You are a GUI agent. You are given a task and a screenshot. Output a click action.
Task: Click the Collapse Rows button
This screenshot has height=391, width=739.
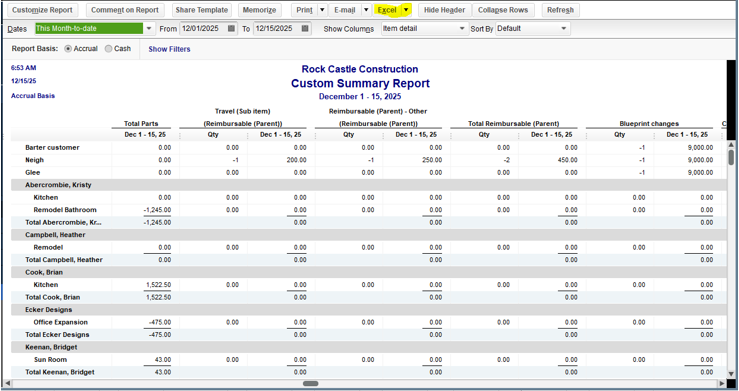(x=503, y=10)
